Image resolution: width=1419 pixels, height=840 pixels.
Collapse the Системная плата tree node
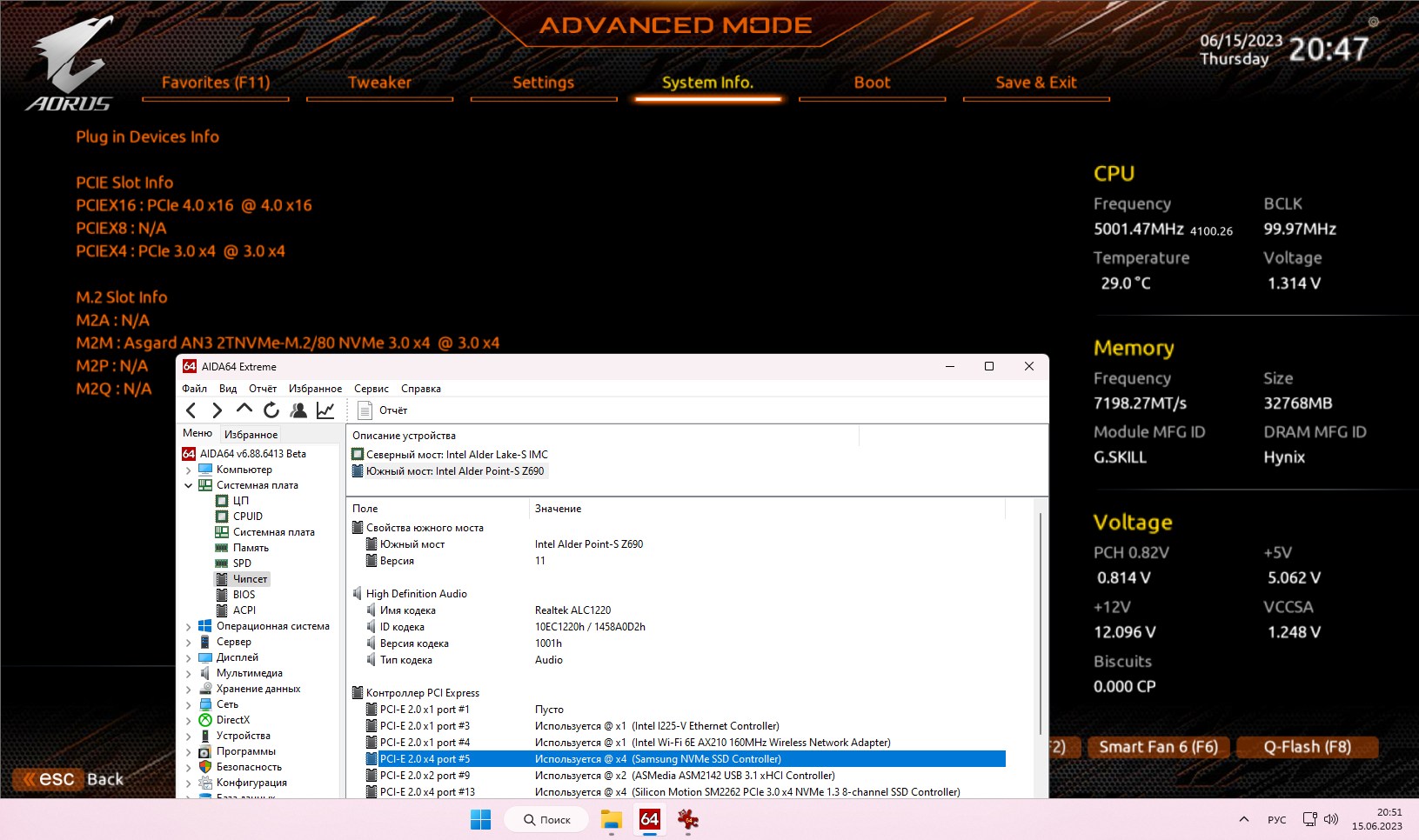click(189, 485)
